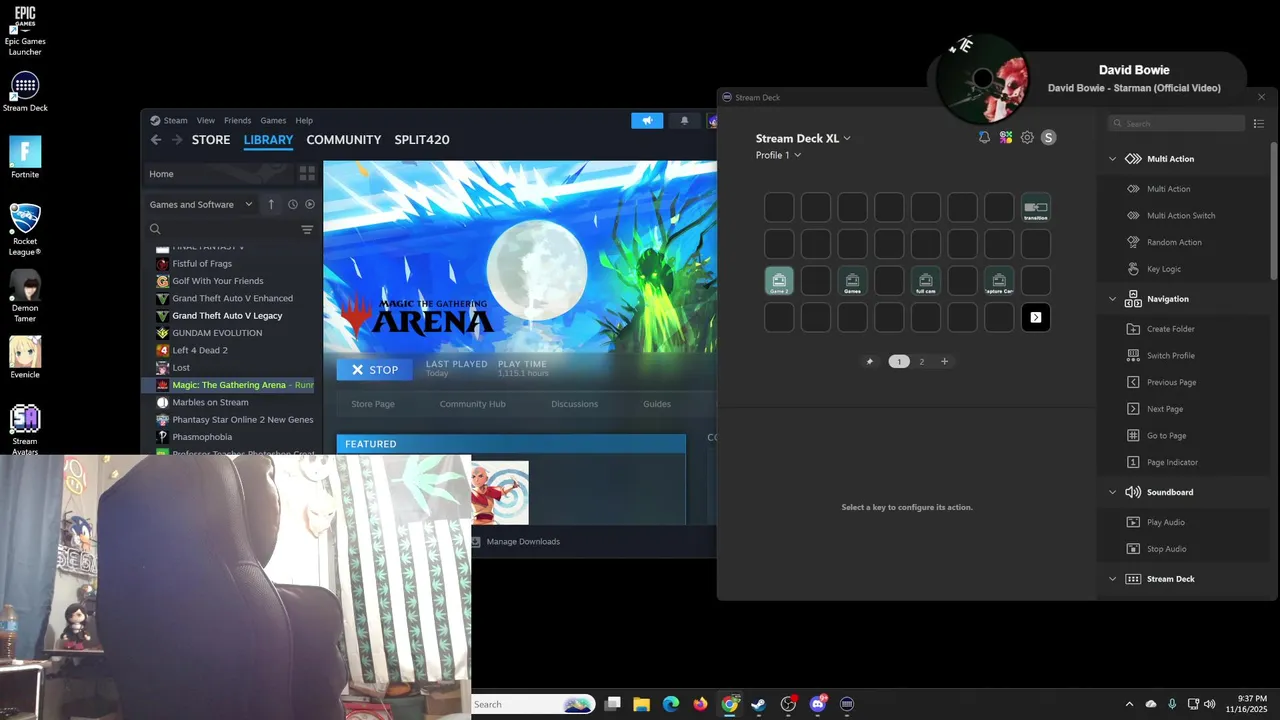
Task: Open the Stream Deck XL device dropdown
Action: 803,139
